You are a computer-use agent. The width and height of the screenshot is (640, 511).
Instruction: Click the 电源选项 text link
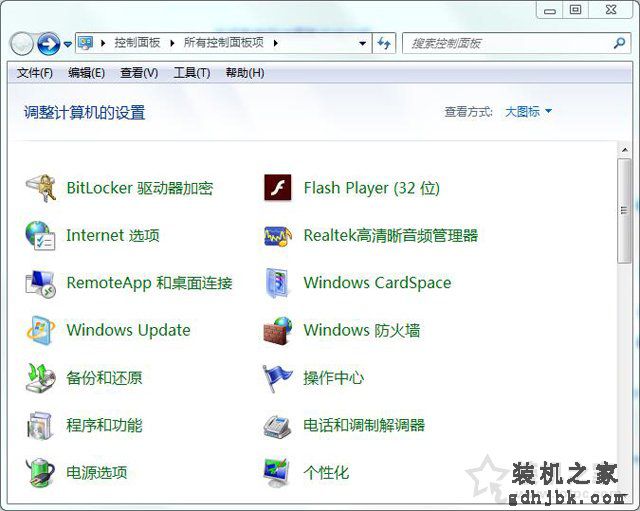pyautogui.click(x=97, y=472)
